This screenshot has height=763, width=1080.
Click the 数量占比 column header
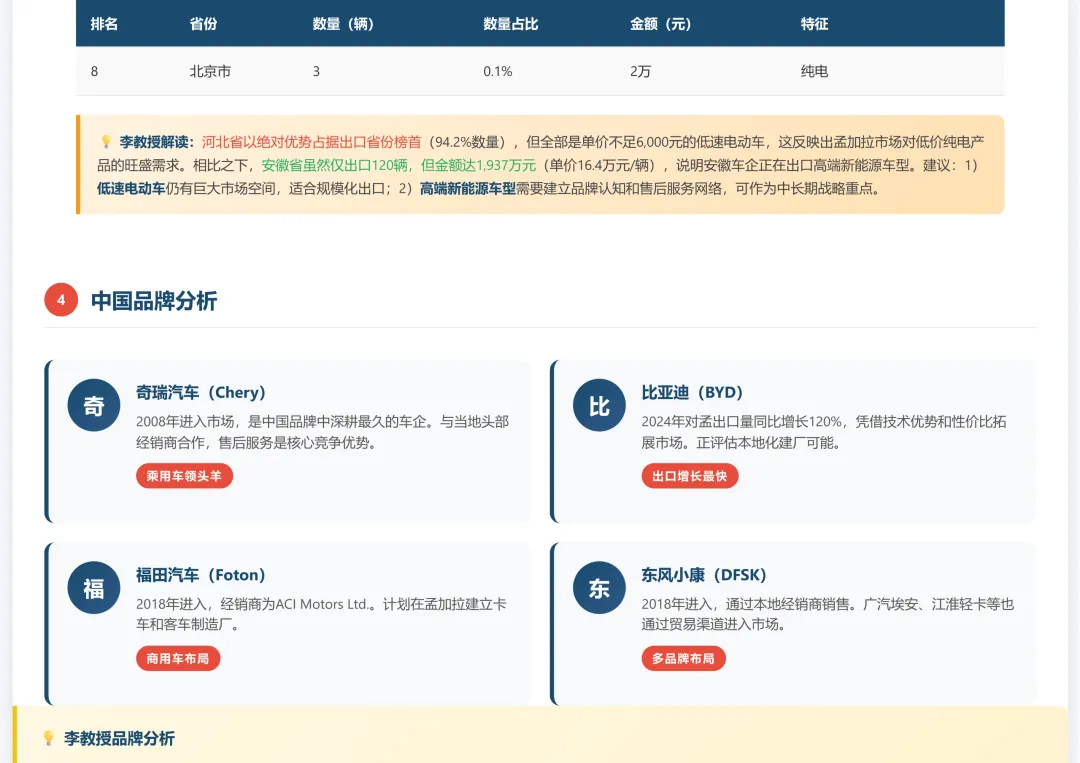point(510,24)
